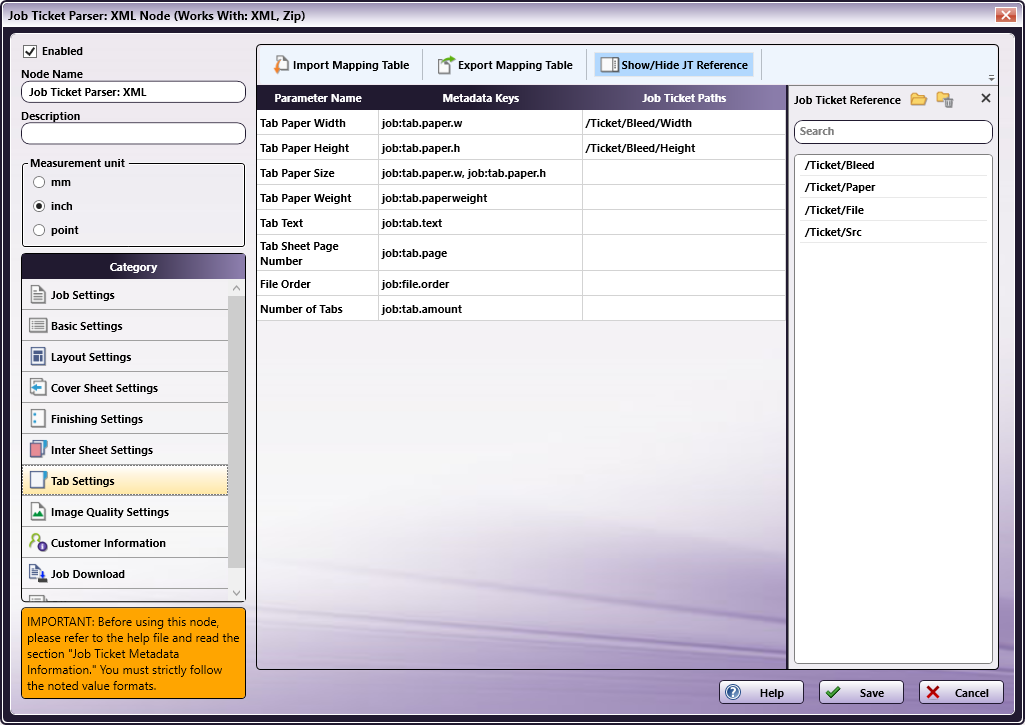Open Layout Settings category icon
Screen dimensions: 1025x725
coord(38,357)
